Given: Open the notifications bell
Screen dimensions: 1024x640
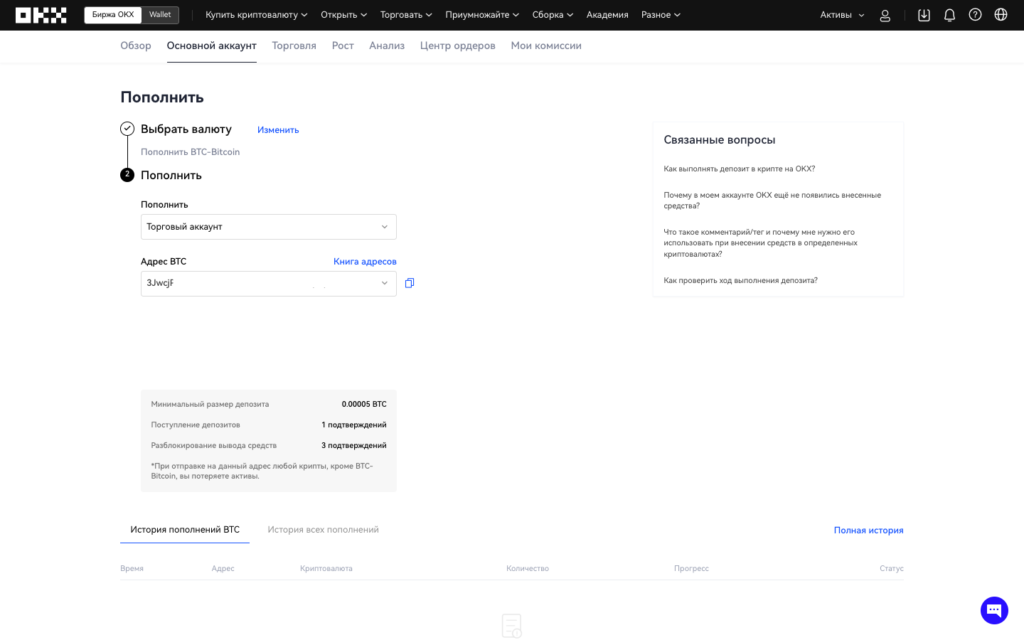Looking at the screenshot, I should click(x=949, y=15).
